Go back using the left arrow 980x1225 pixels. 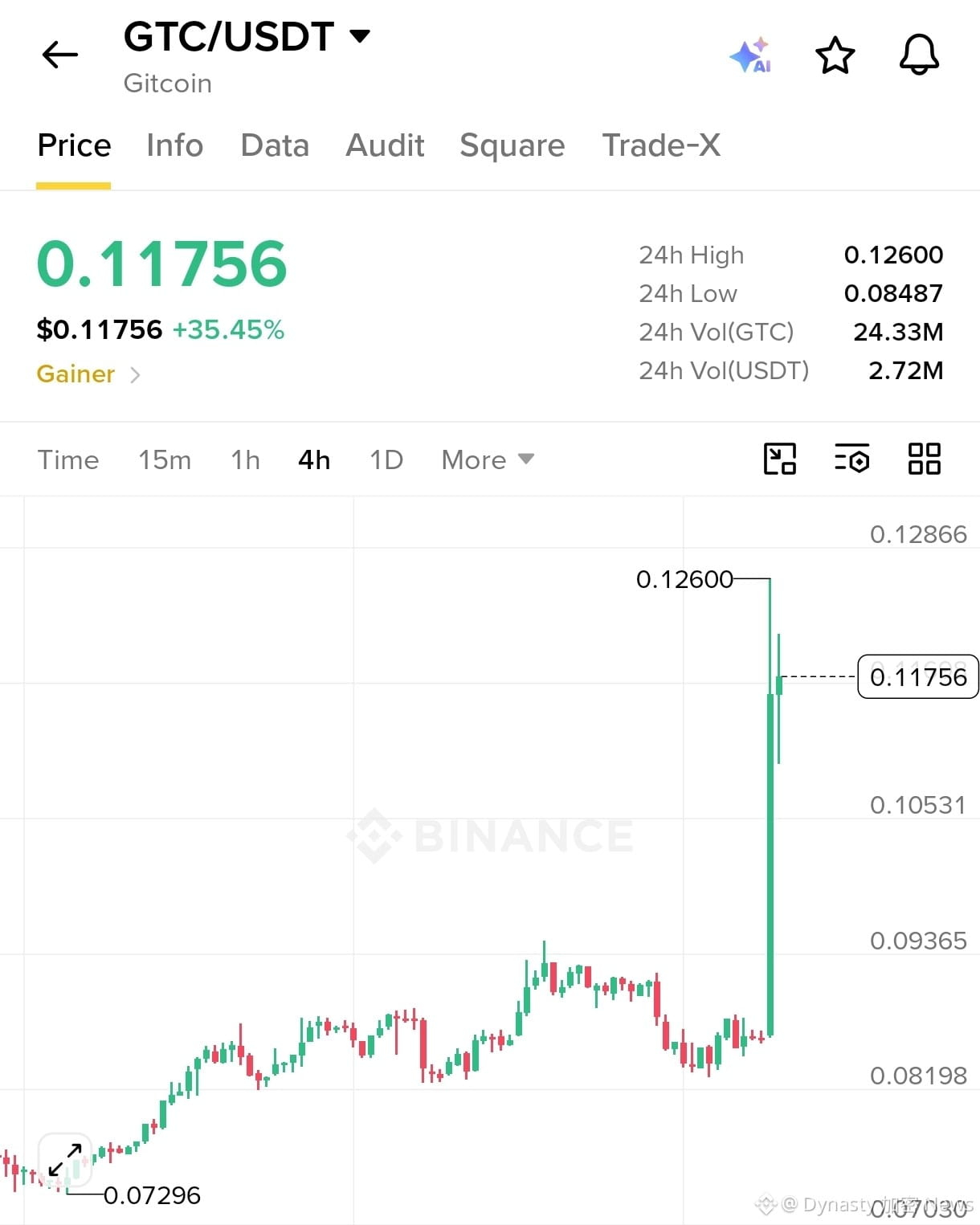[60, 55]
